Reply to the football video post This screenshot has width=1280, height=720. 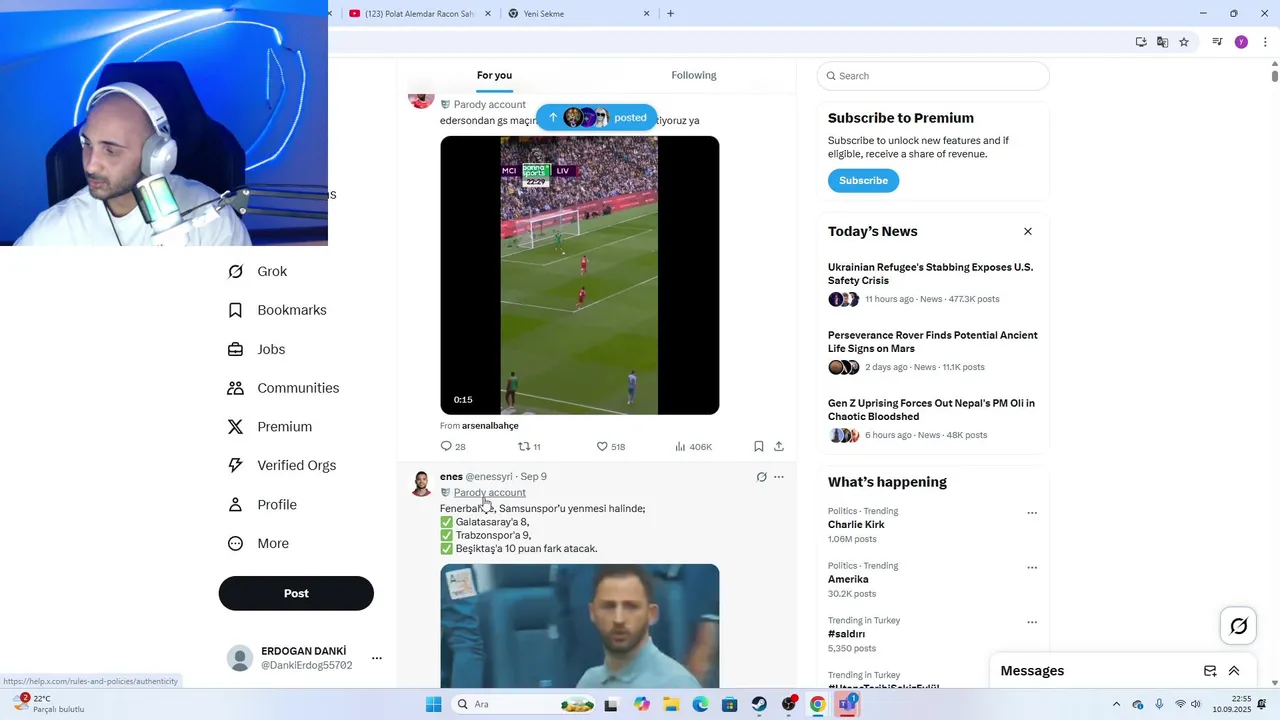tap(453, 447)
